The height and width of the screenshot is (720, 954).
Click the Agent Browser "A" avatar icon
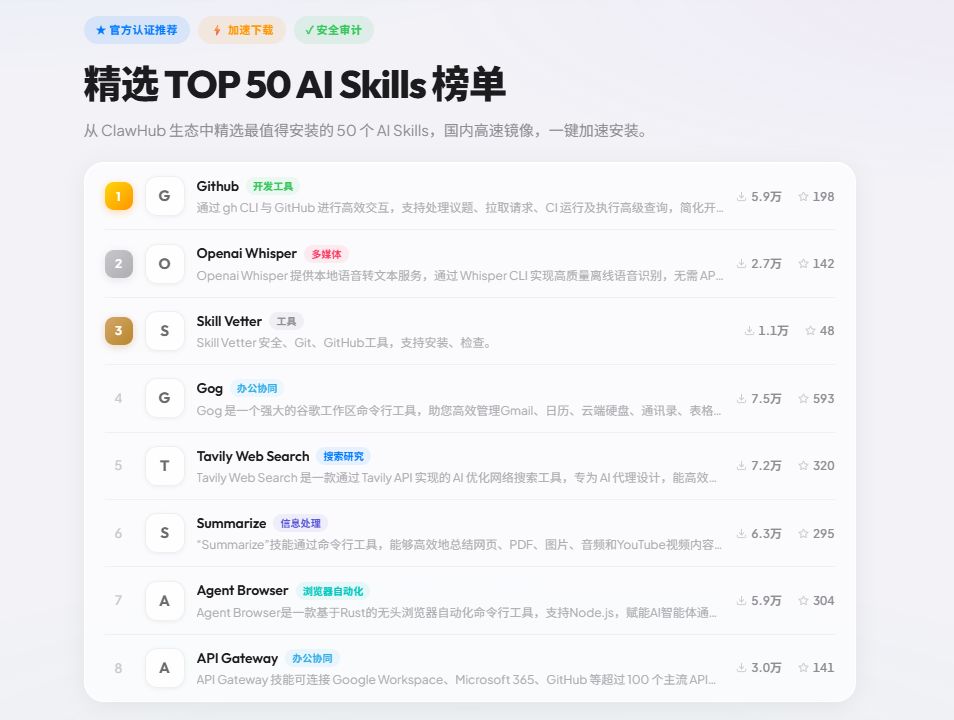pos(164,601)
